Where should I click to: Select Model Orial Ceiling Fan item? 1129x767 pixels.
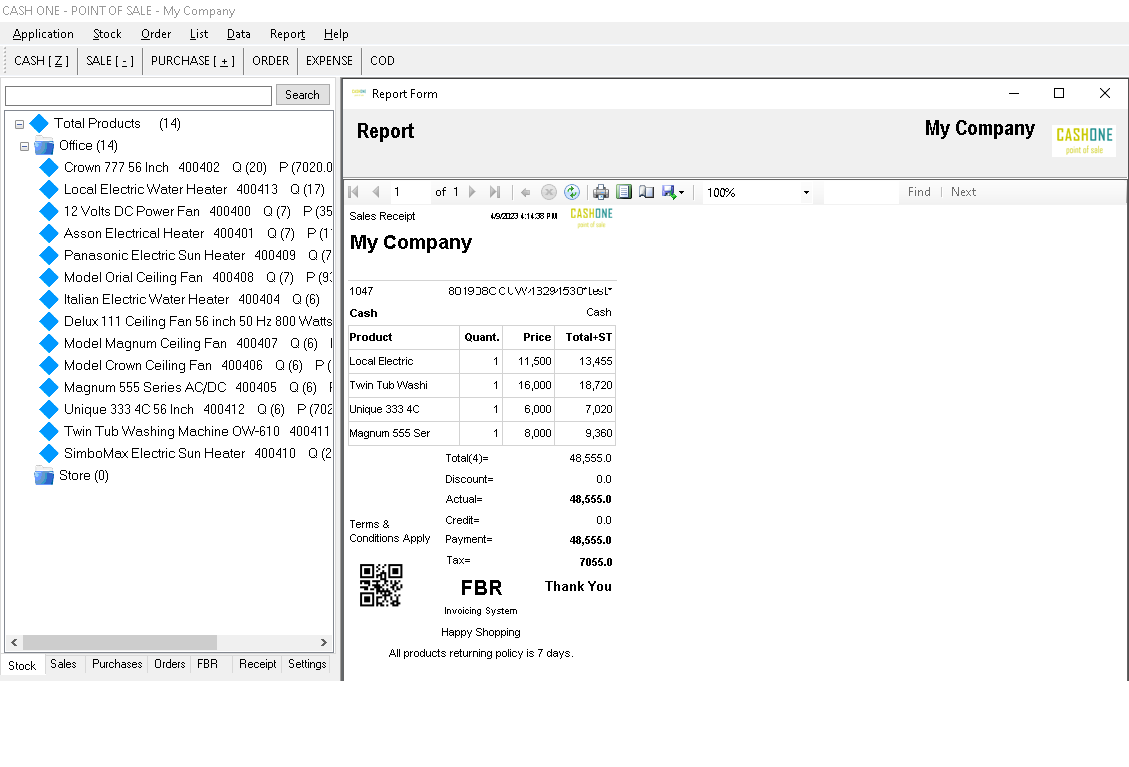tap(198, 277)
